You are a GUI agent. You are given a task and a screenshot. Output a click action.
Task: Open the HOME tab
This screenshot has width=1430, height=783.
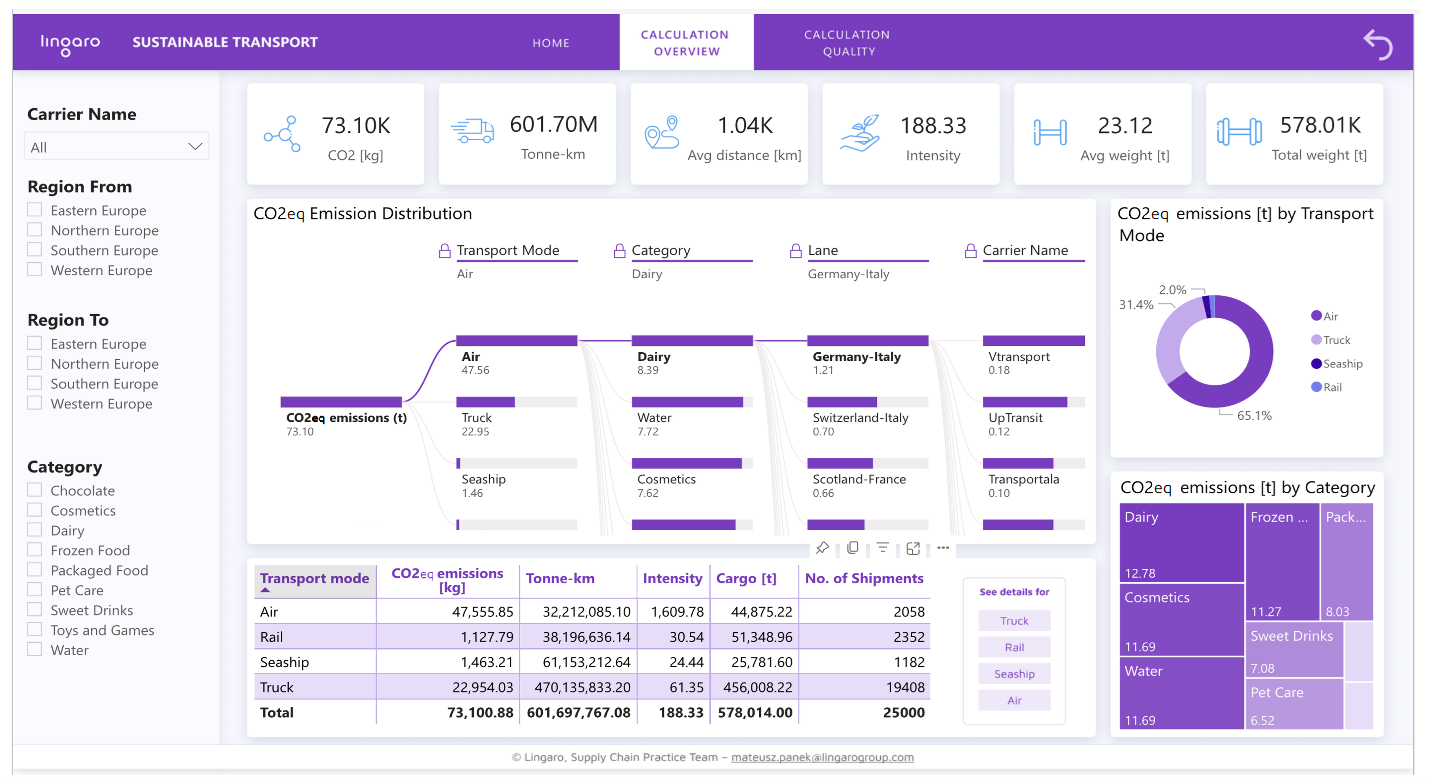[551, 43]
